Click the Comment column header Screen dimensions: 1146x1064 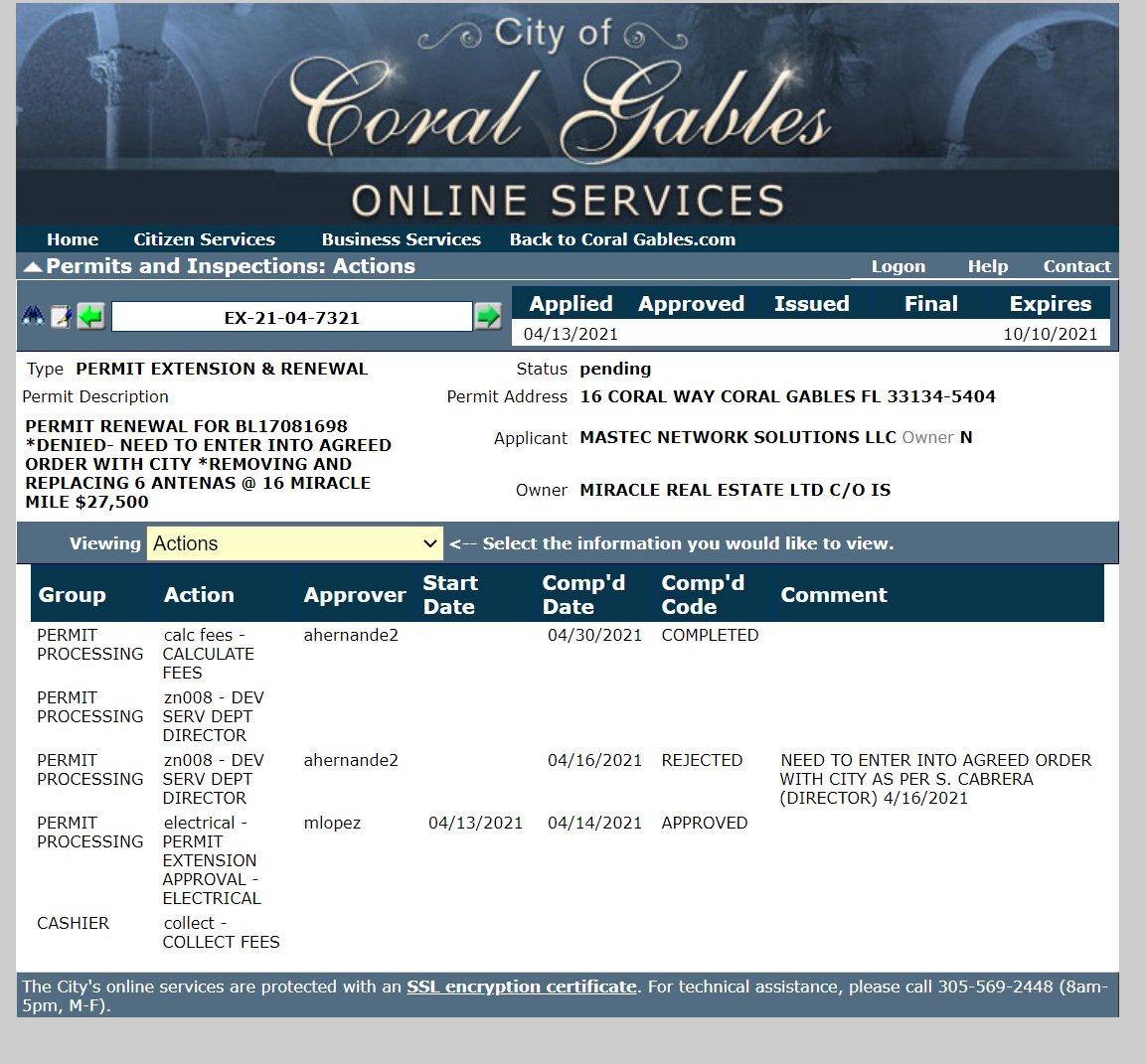click(x=833, y=595)
